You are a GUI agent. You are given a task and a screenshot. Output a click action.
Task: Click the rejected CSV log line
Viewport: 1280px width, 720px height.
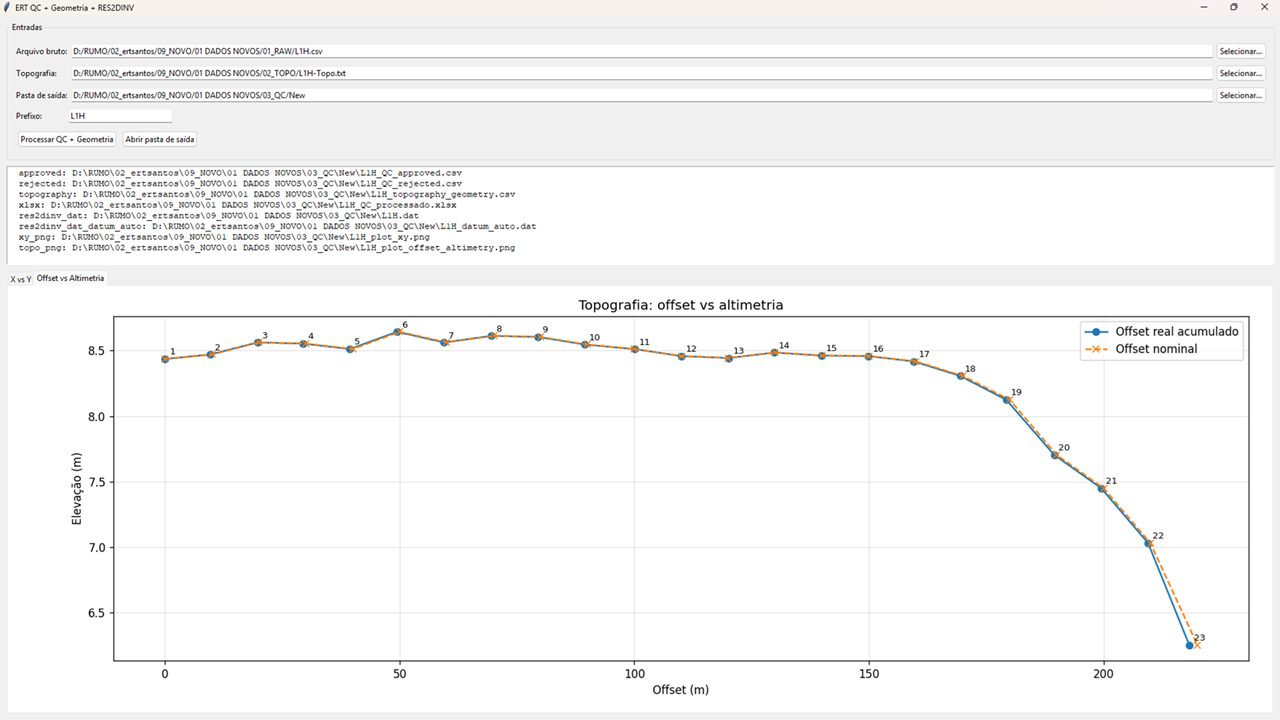240,183
